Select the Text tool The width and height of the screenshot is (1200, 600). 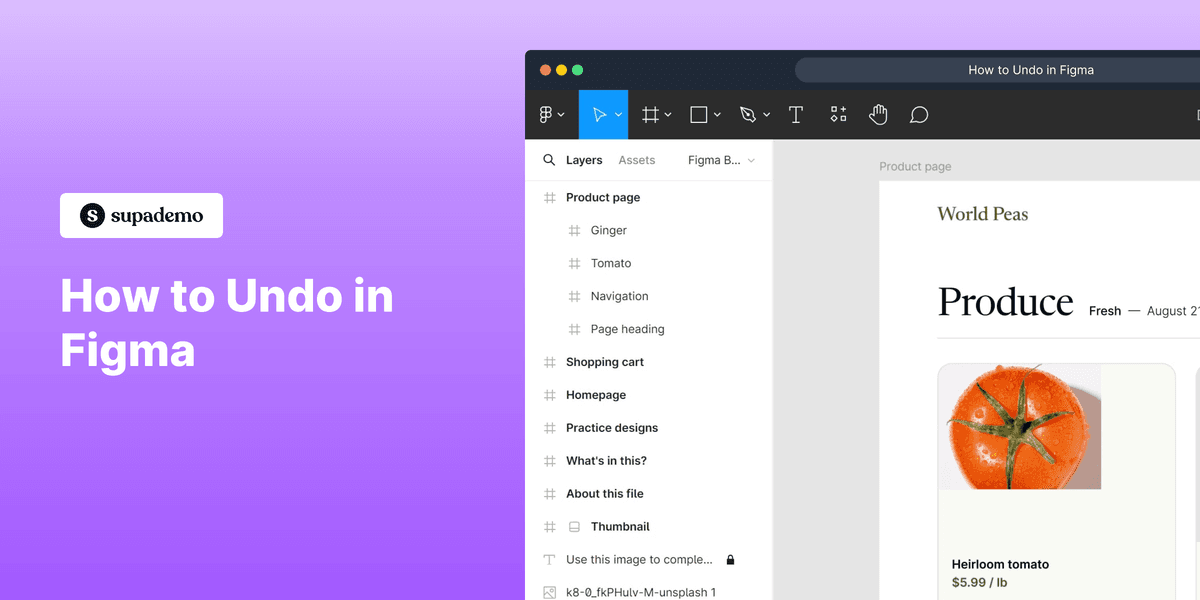coord(796,114)
